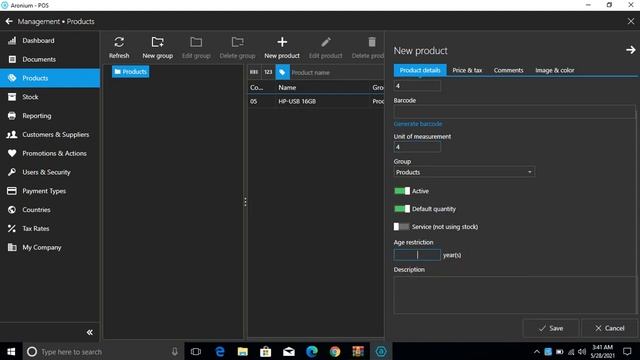
Task: Enable Service (not using stock) switch
Action: coord(402,227)
